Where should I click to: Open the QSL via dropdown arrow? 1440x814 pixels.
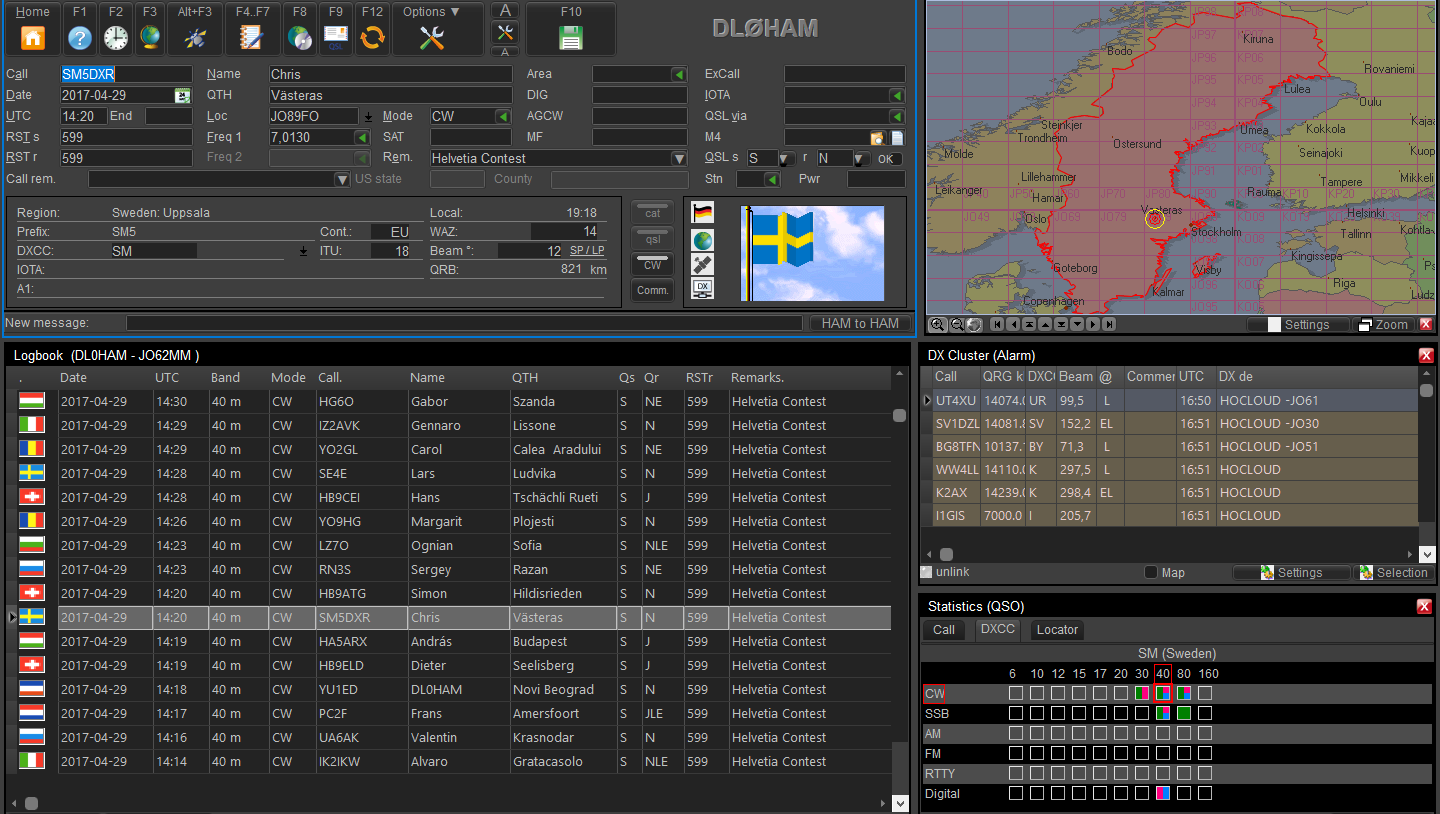897,116
